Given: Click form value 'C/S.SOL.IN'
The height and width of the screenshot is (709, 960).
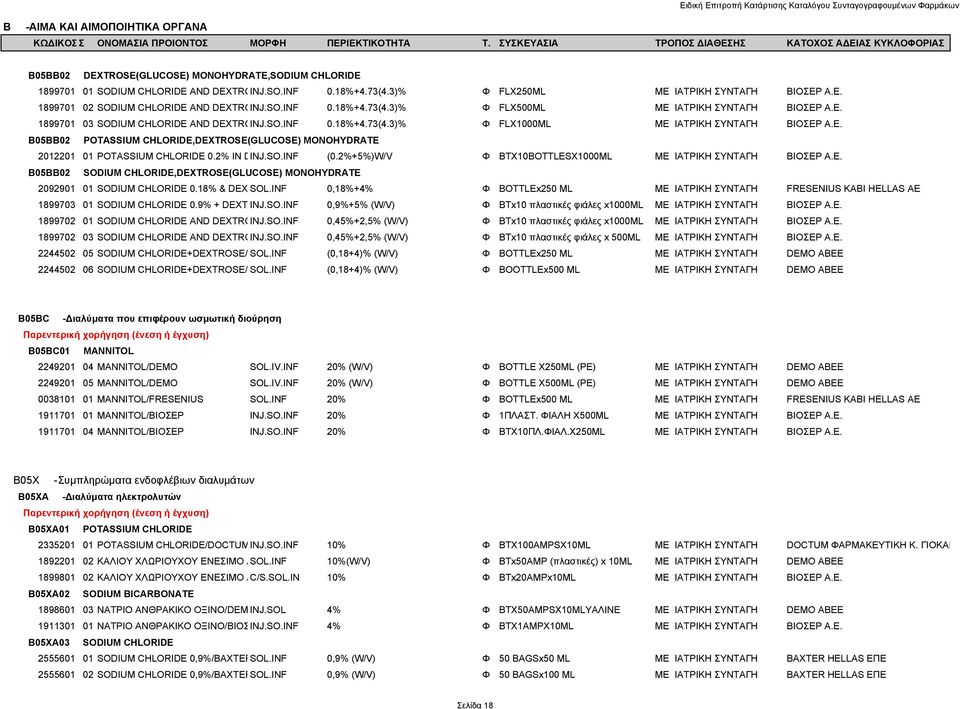Looking at the screenshot, I should (274, 578).
